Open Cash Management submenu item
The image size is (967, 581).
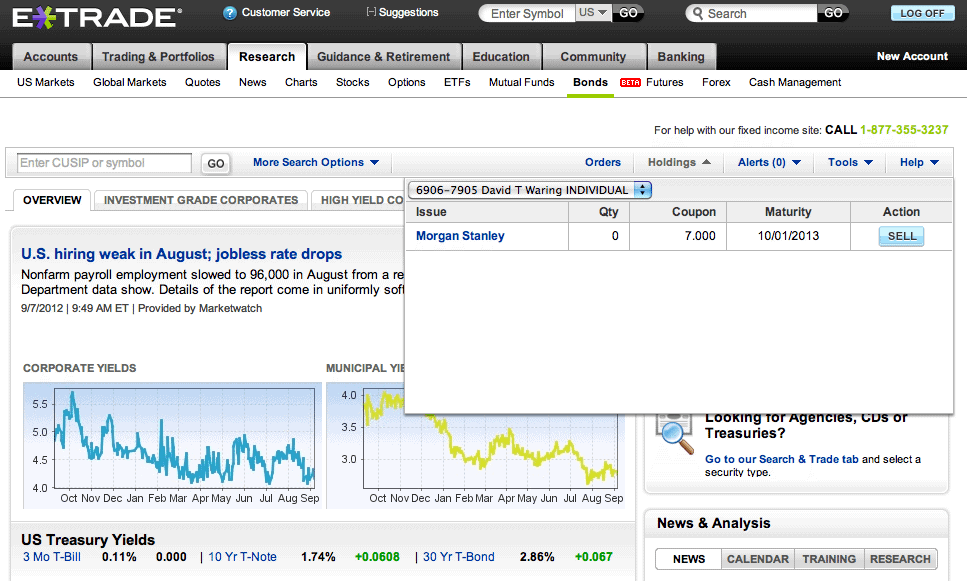coord(795,83)
